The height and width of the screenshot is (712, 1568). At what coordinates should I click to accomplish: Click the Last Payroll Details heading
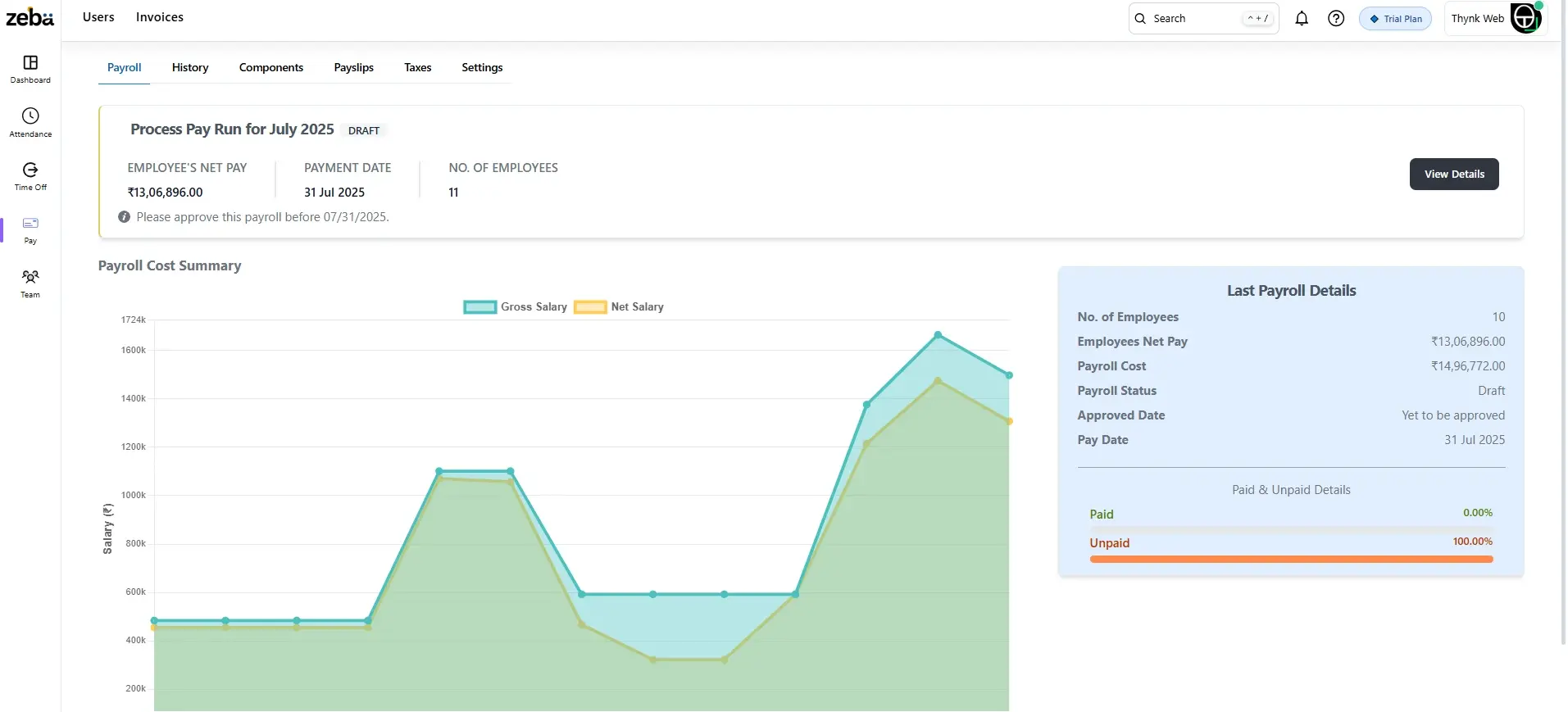(x=1291, y=291)
